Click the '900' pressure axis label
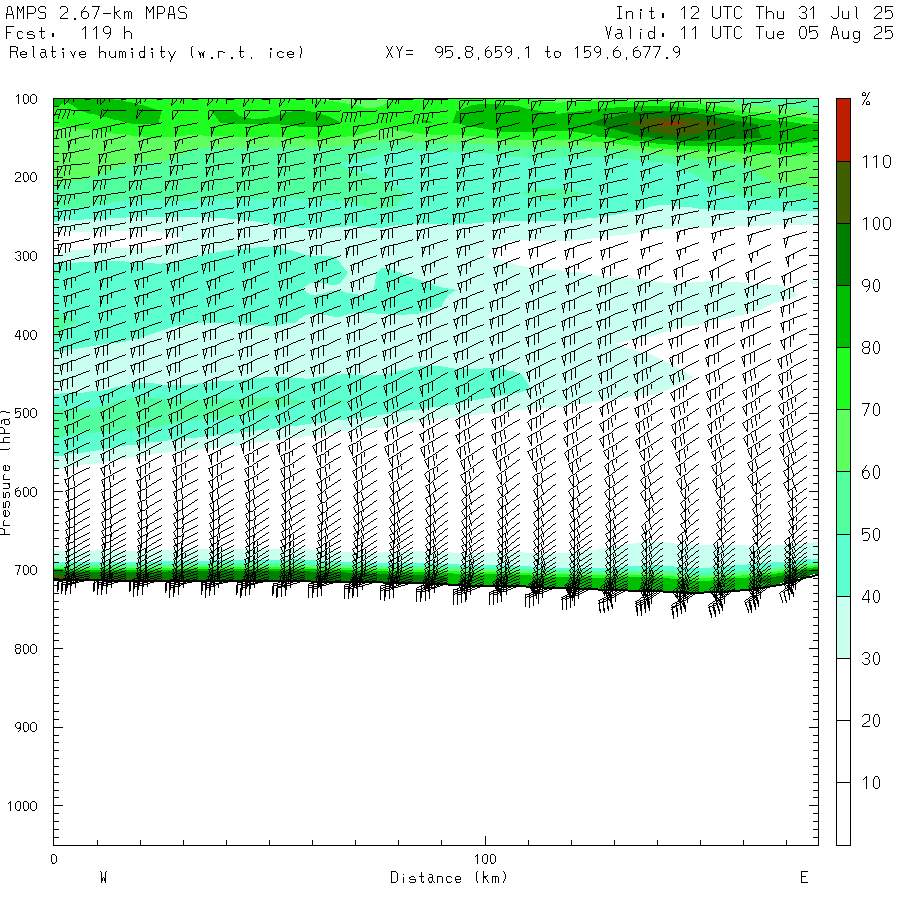900x900 pixels. coord(26,727)
